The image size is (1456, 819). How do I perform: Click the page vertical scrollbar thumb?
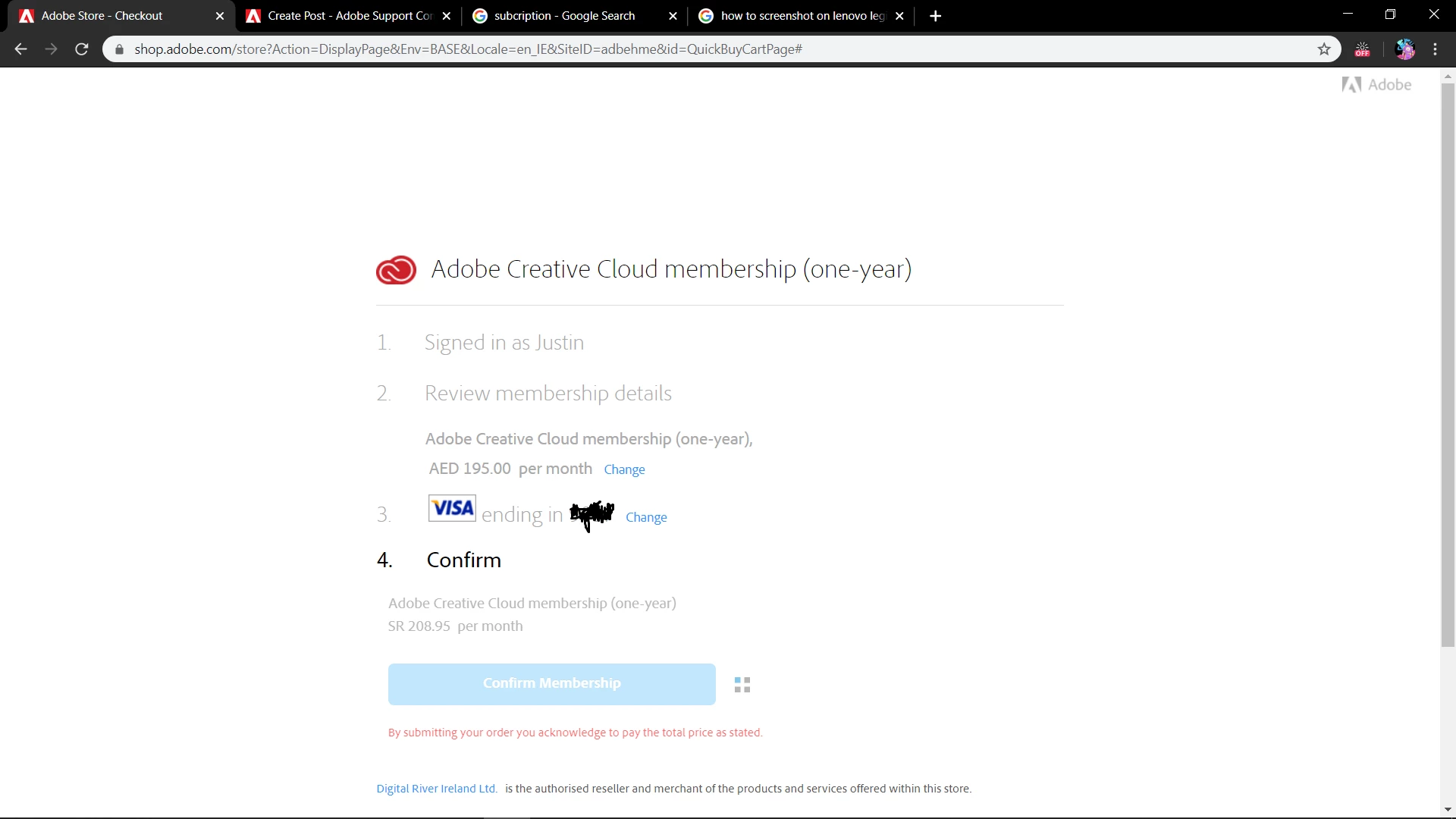pos(1448,364)
